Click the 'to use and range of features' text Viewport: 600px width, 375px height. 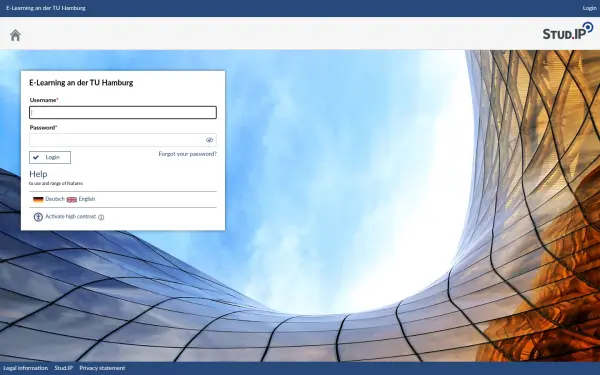56,184
